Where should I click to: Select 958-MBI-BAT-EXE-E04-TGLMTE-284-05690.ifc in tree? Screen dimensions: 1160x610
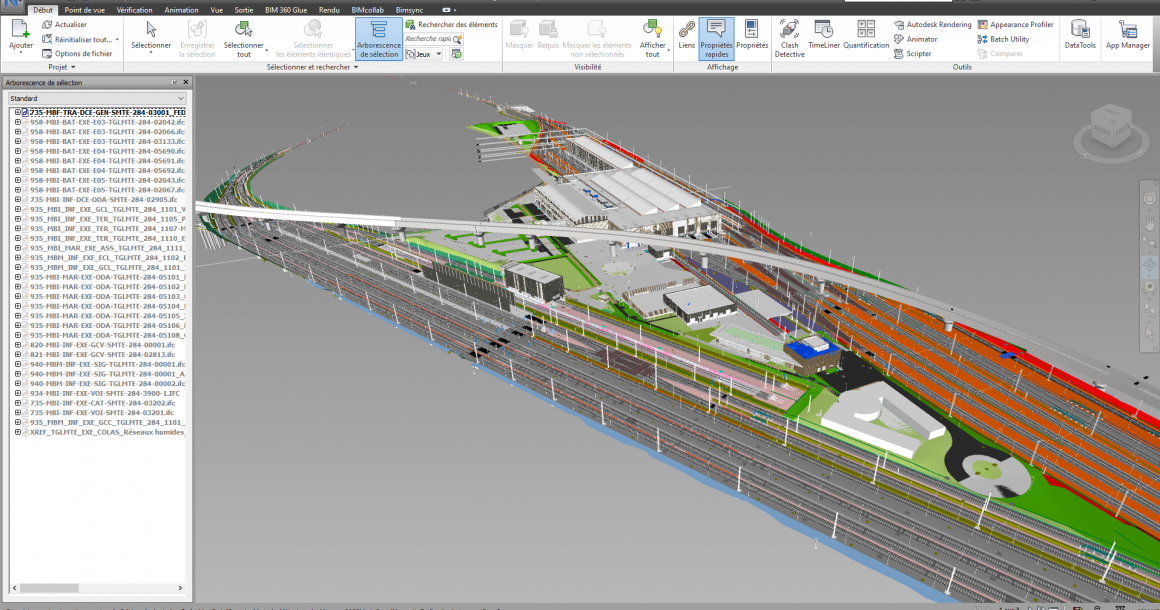107,151
